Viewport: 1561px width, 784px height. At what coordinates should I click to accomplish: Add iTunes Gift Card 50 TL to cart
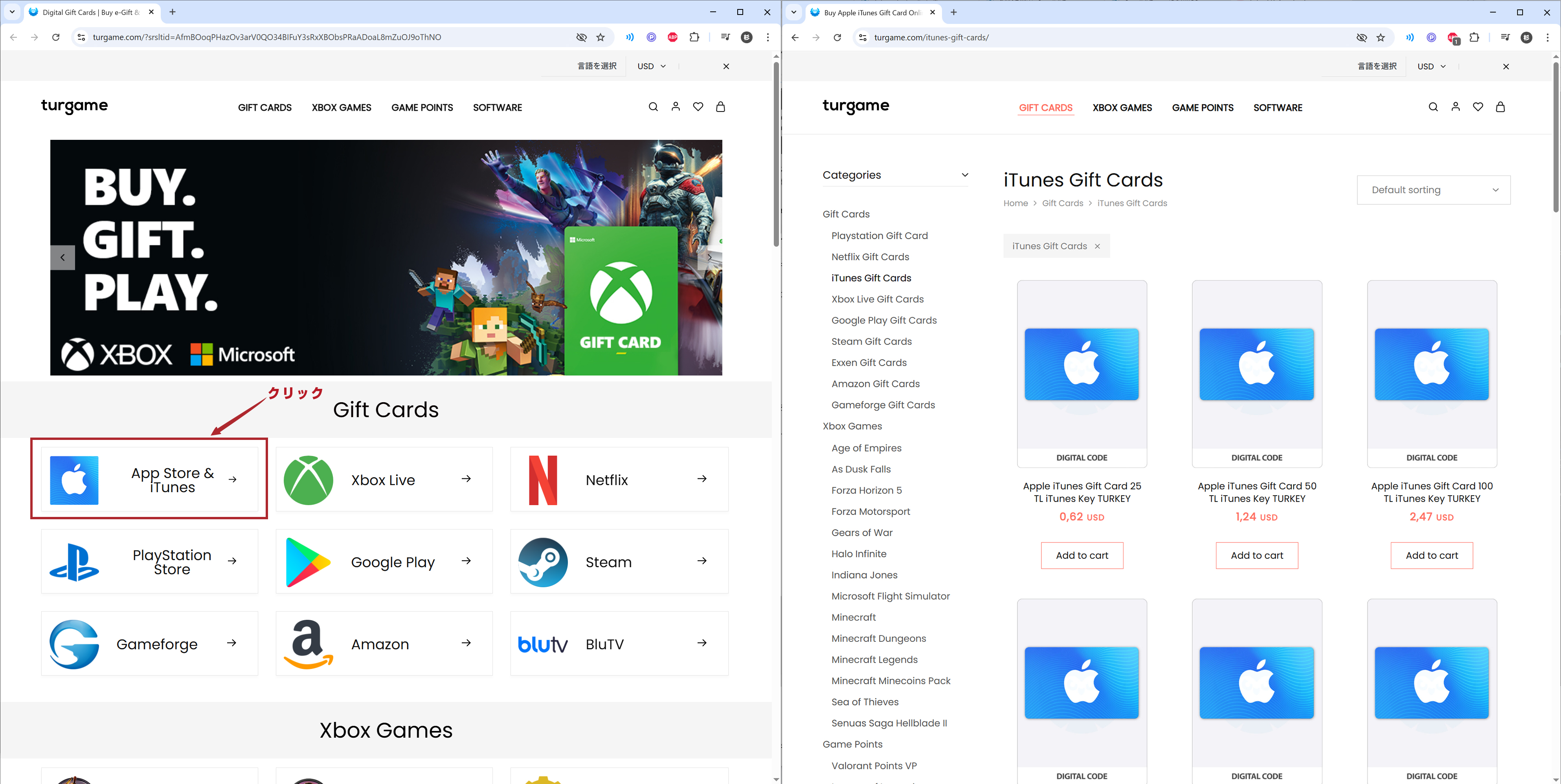(x=1257, y=555)
